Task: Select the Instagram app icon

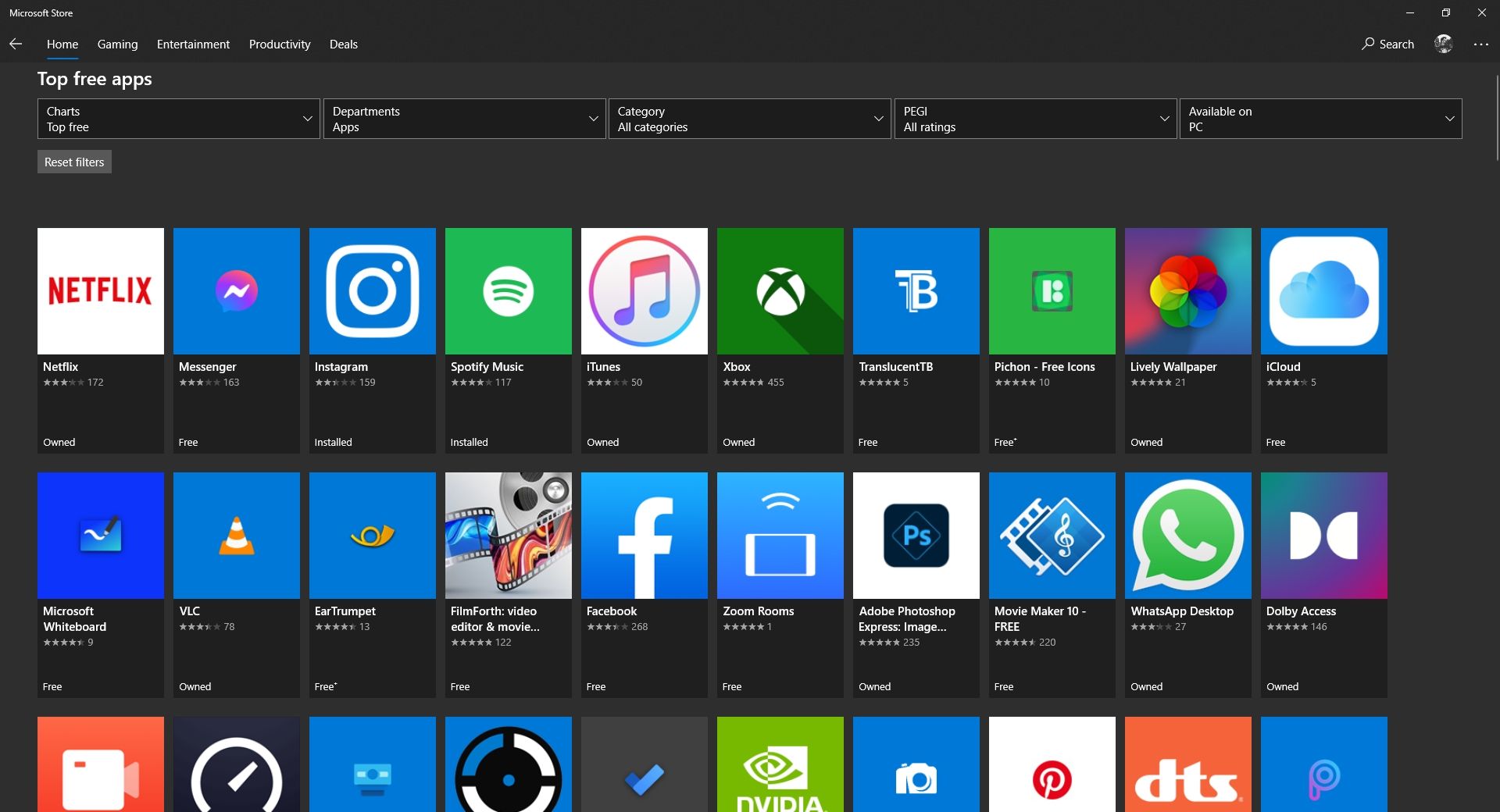Action: click(373, 290)
